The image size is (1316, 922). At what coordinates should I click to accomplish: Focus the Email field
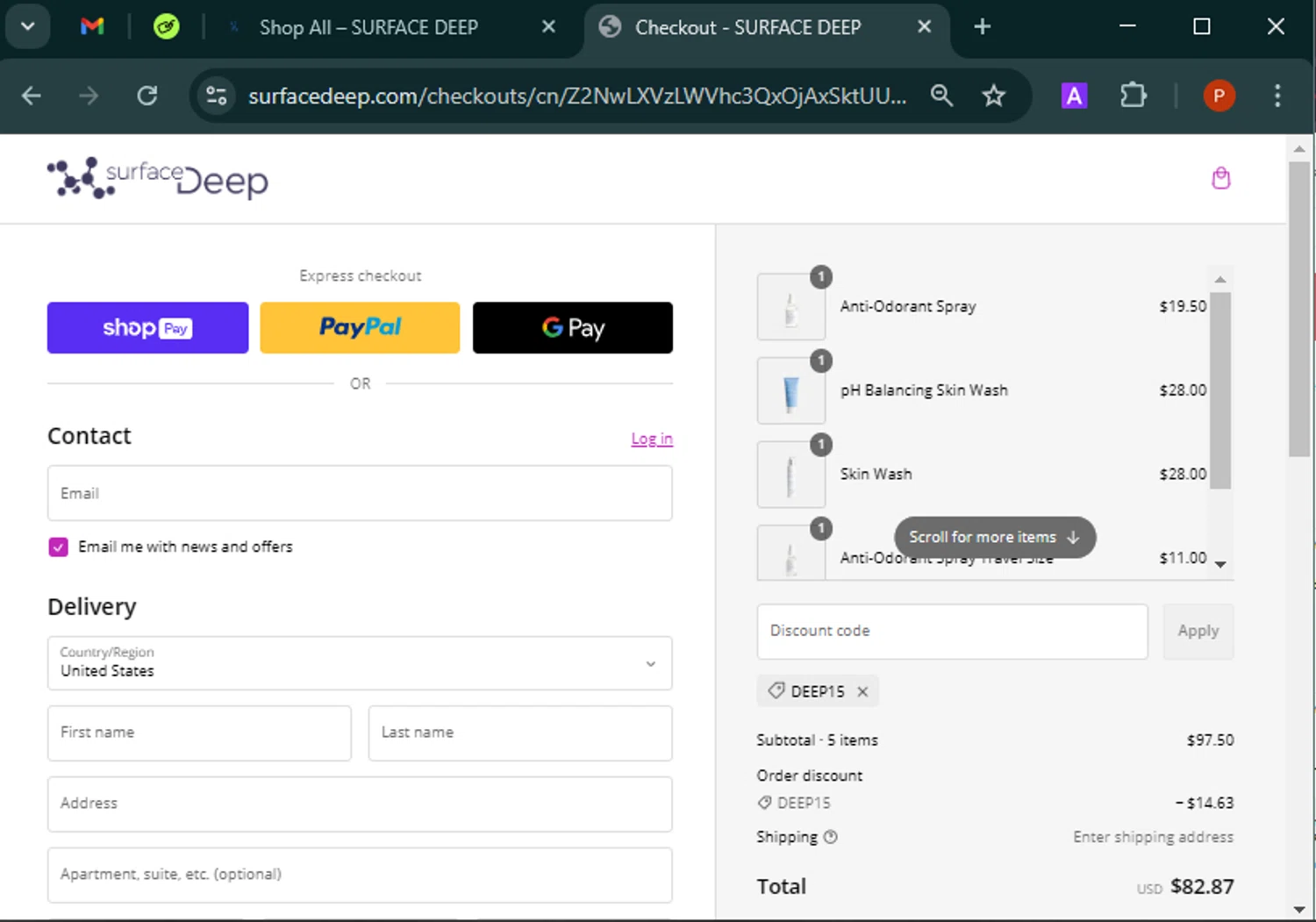[360, 493]
